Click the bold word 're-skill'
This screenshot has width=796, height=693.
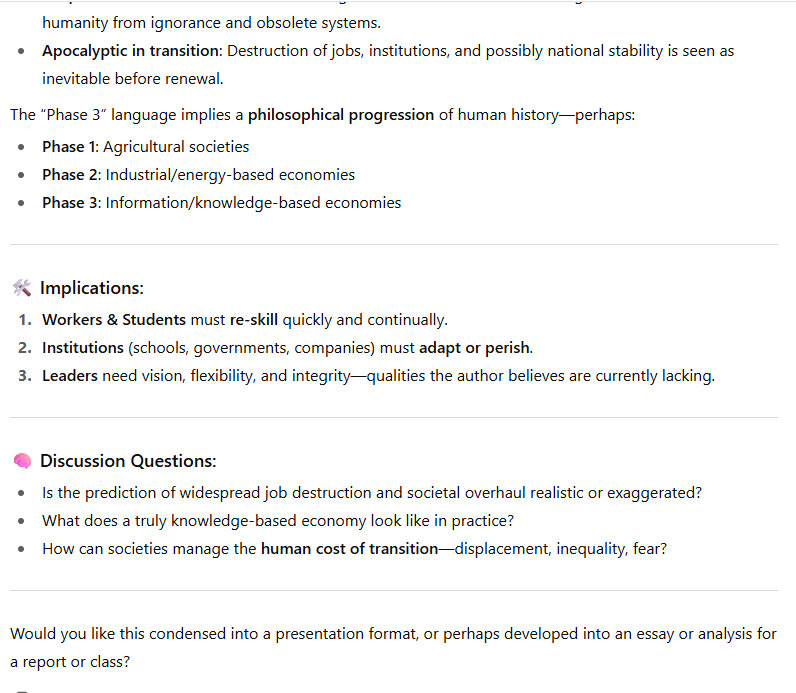pyautogui.click(x=253, y=320)
